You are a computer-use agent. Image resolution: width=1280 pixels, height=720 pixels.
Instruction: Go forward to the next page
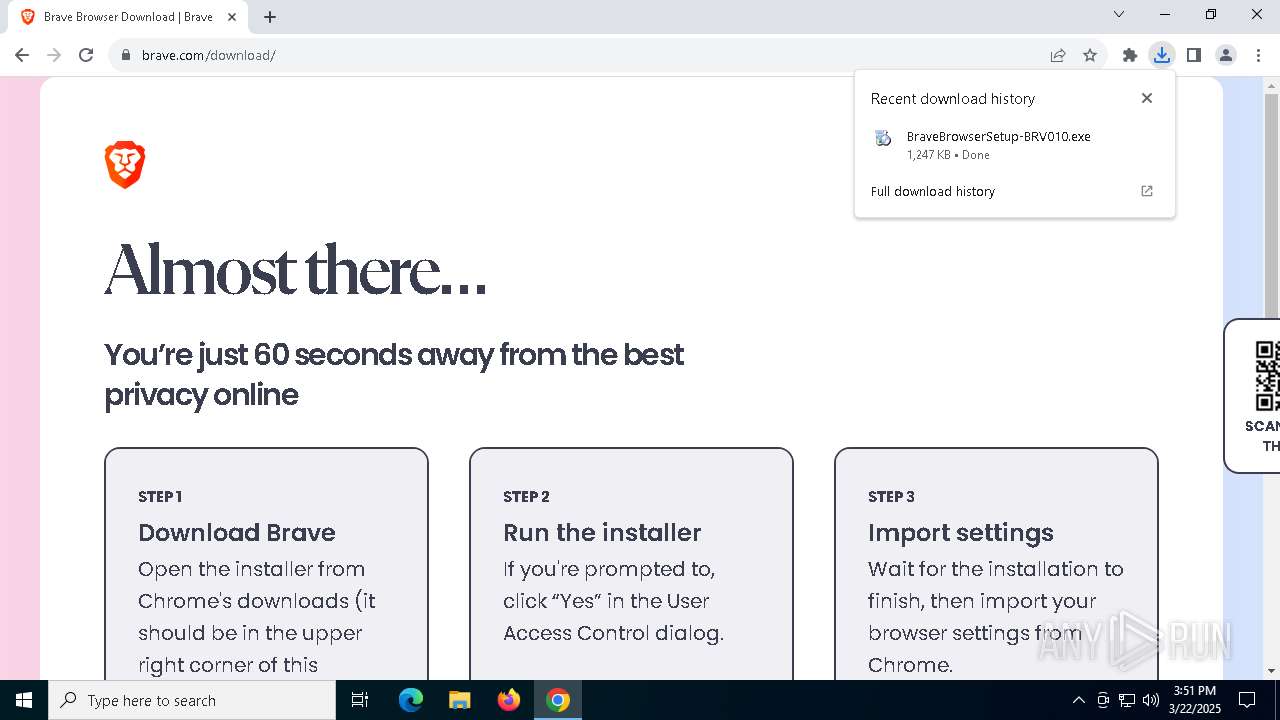pos(54,55)
